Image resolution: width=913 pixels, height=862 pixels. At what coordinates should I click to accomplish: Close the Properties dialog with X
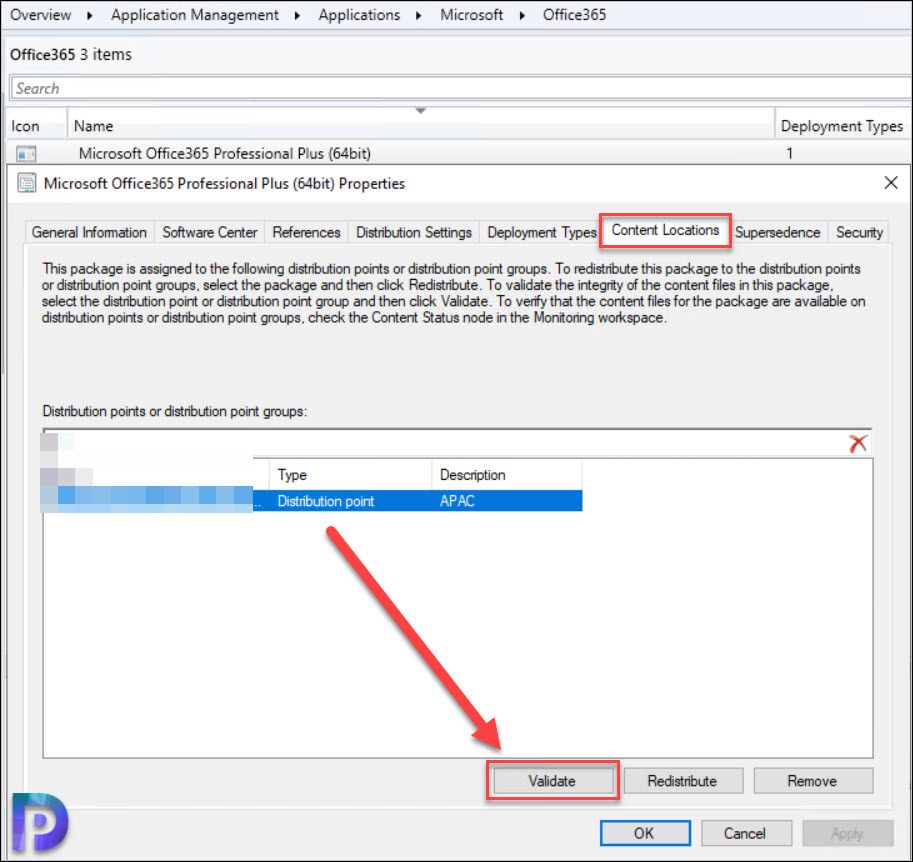tap(891, 183)
